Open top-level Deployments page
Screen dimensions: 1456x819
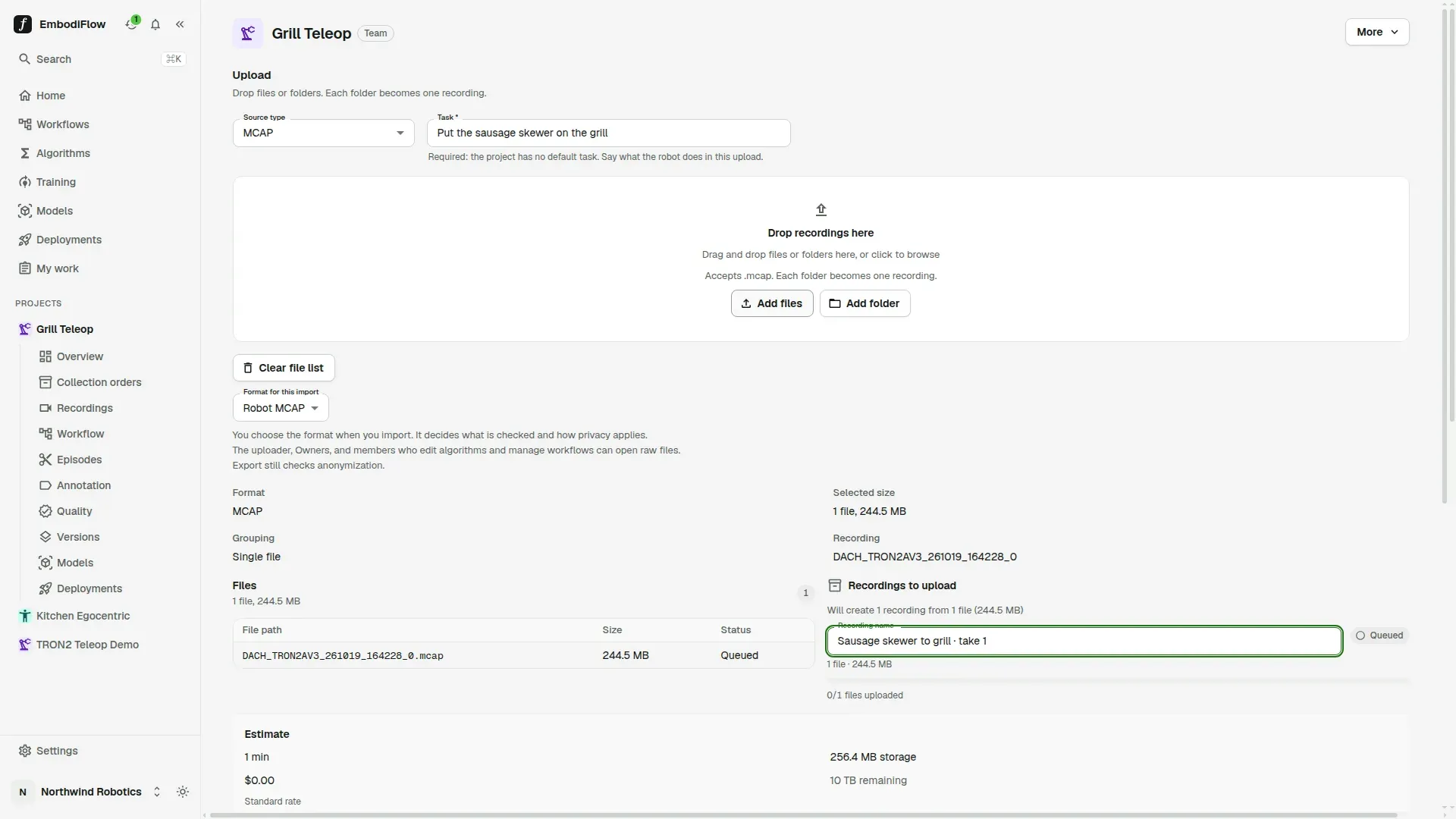click(101, 240)
